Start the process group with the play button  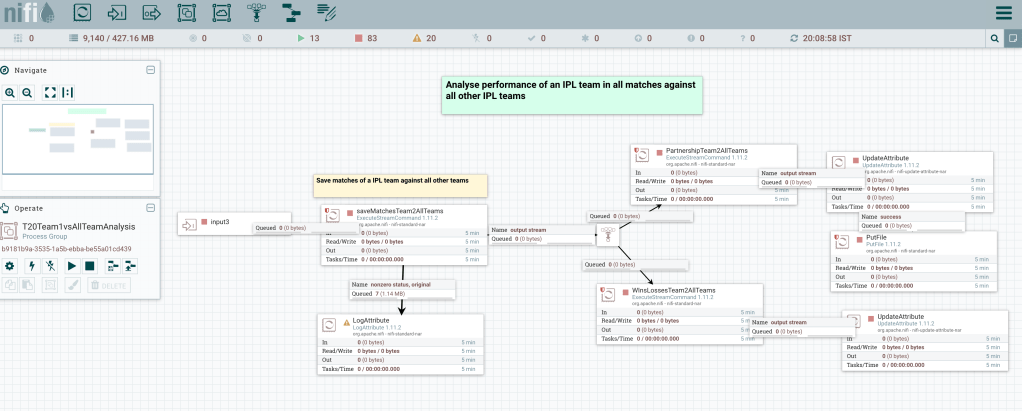click(71, 266)
